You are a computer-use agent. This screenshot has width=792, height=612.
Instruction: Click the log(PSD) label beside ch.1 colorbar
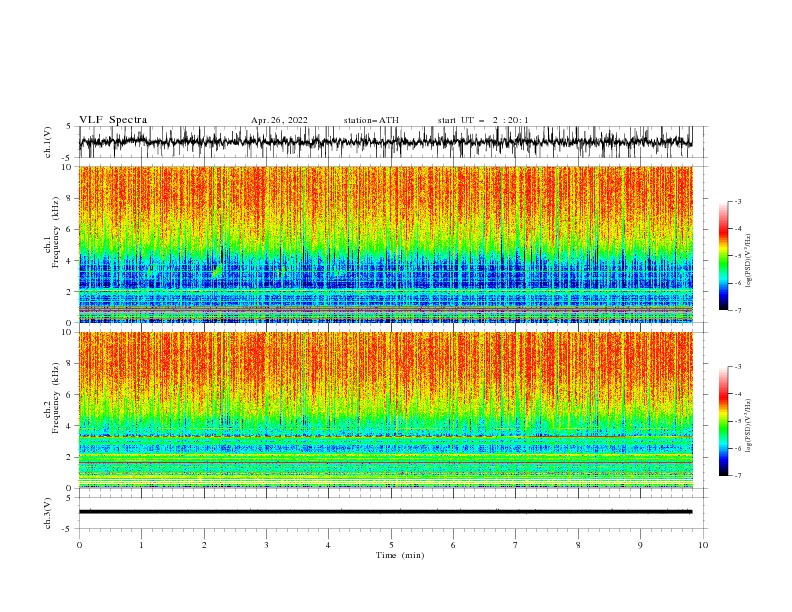748,261
